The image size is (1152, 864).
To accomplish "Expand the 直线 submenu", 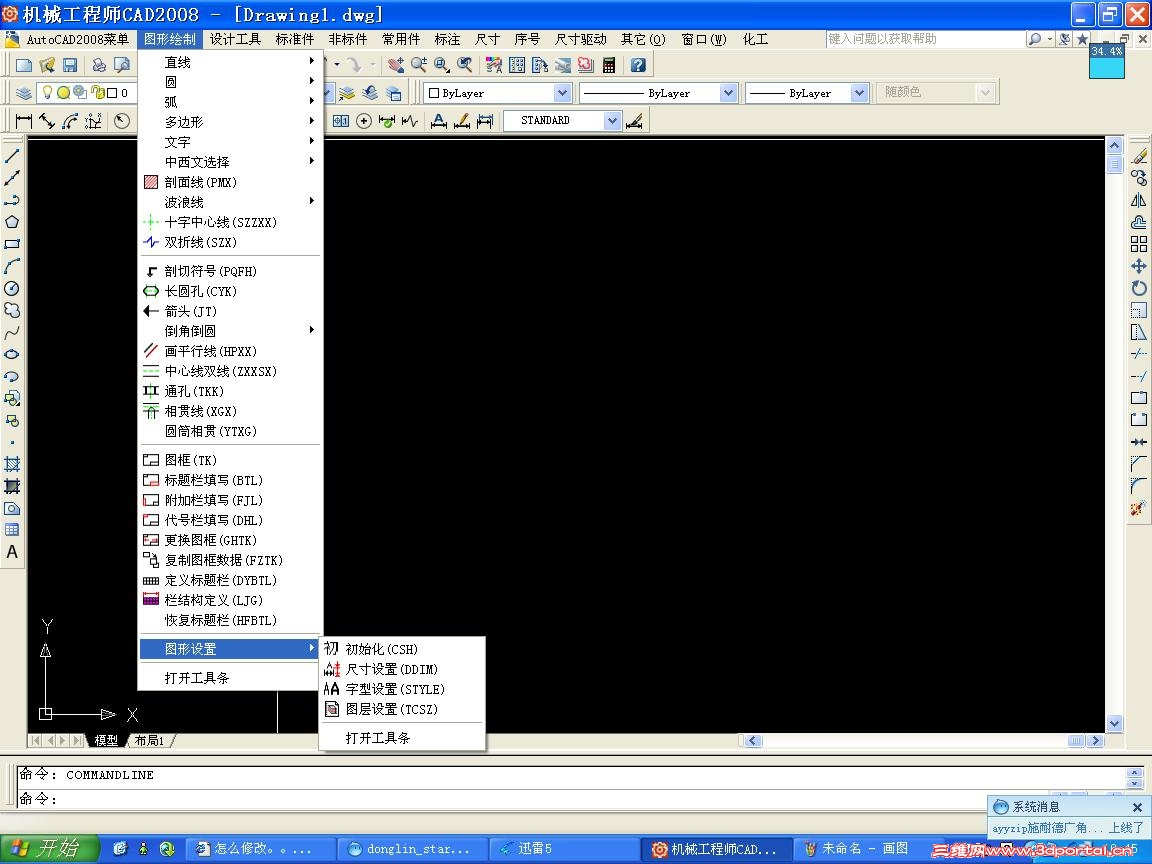I will click(x=231, y=62).
